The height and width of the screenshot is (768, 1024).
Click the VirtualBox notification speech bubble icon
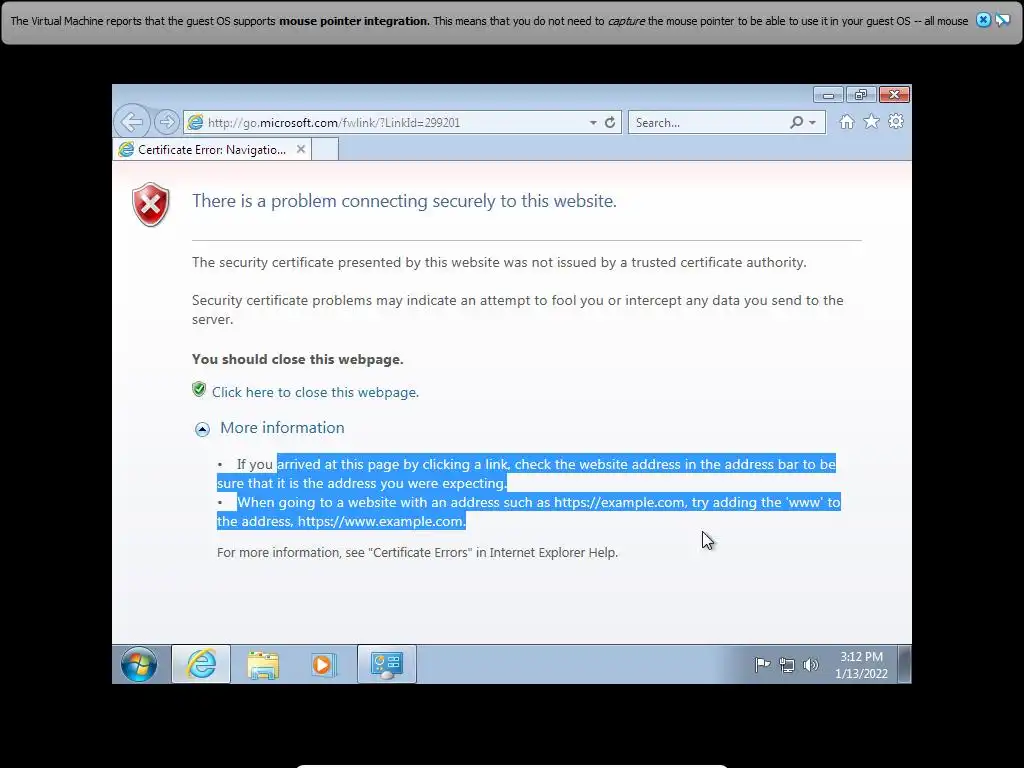1002,20
